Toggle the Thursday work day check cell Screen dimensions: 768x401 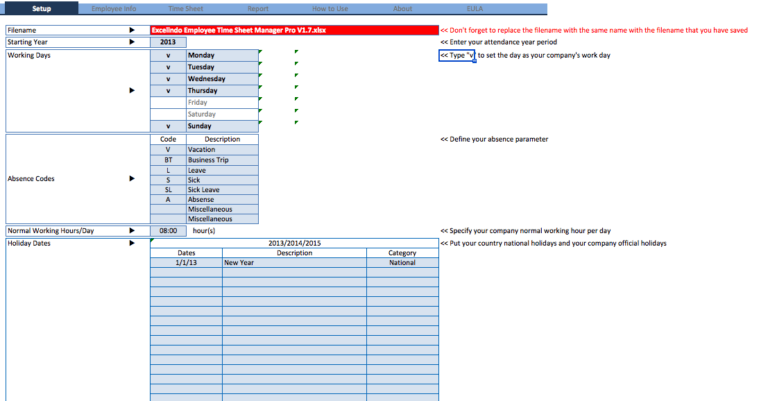(x=168, y=91)
